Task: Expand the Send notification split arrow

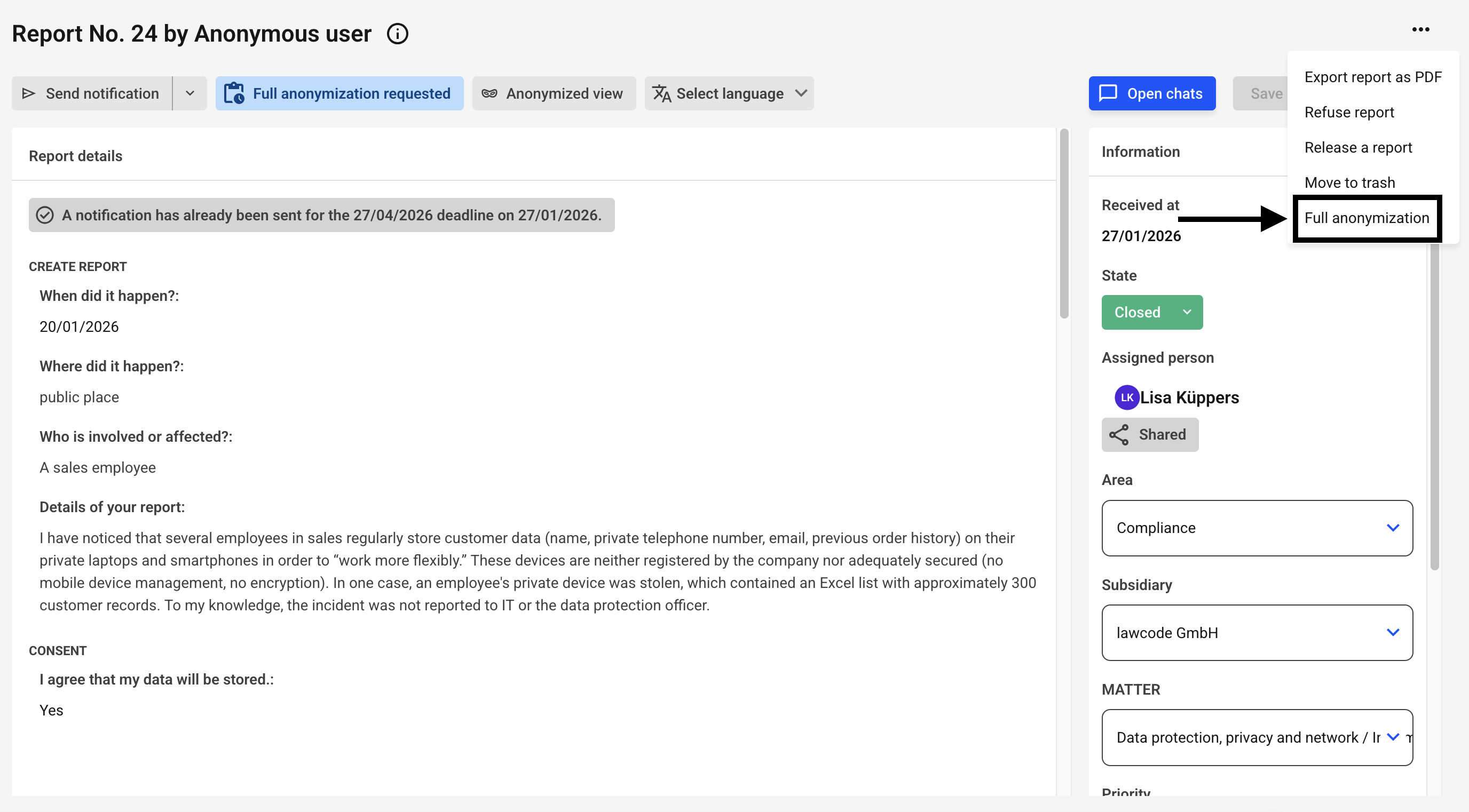Action: (x=190, y=93)
